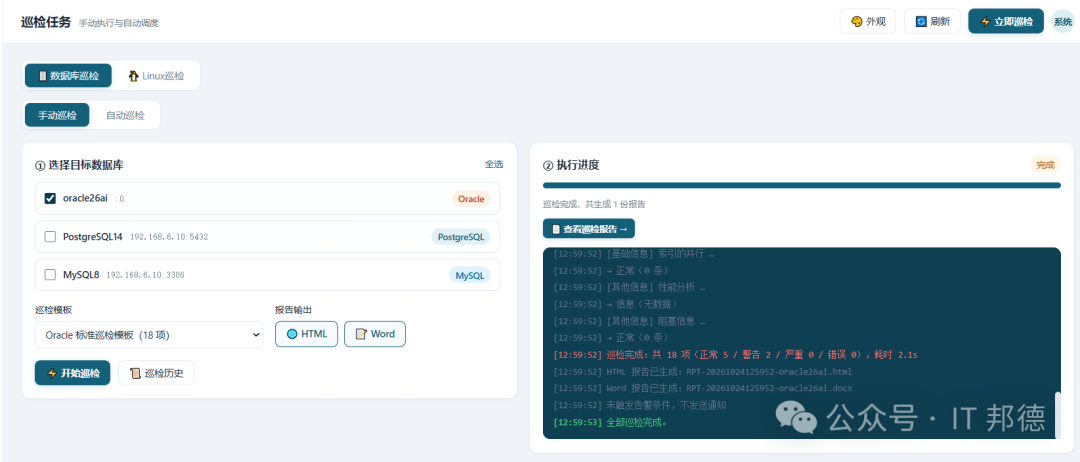Click the penguin icon on Linux巡检
Image resolution: width=1080 pixels, height=462 pixels.
coord(133,76)
